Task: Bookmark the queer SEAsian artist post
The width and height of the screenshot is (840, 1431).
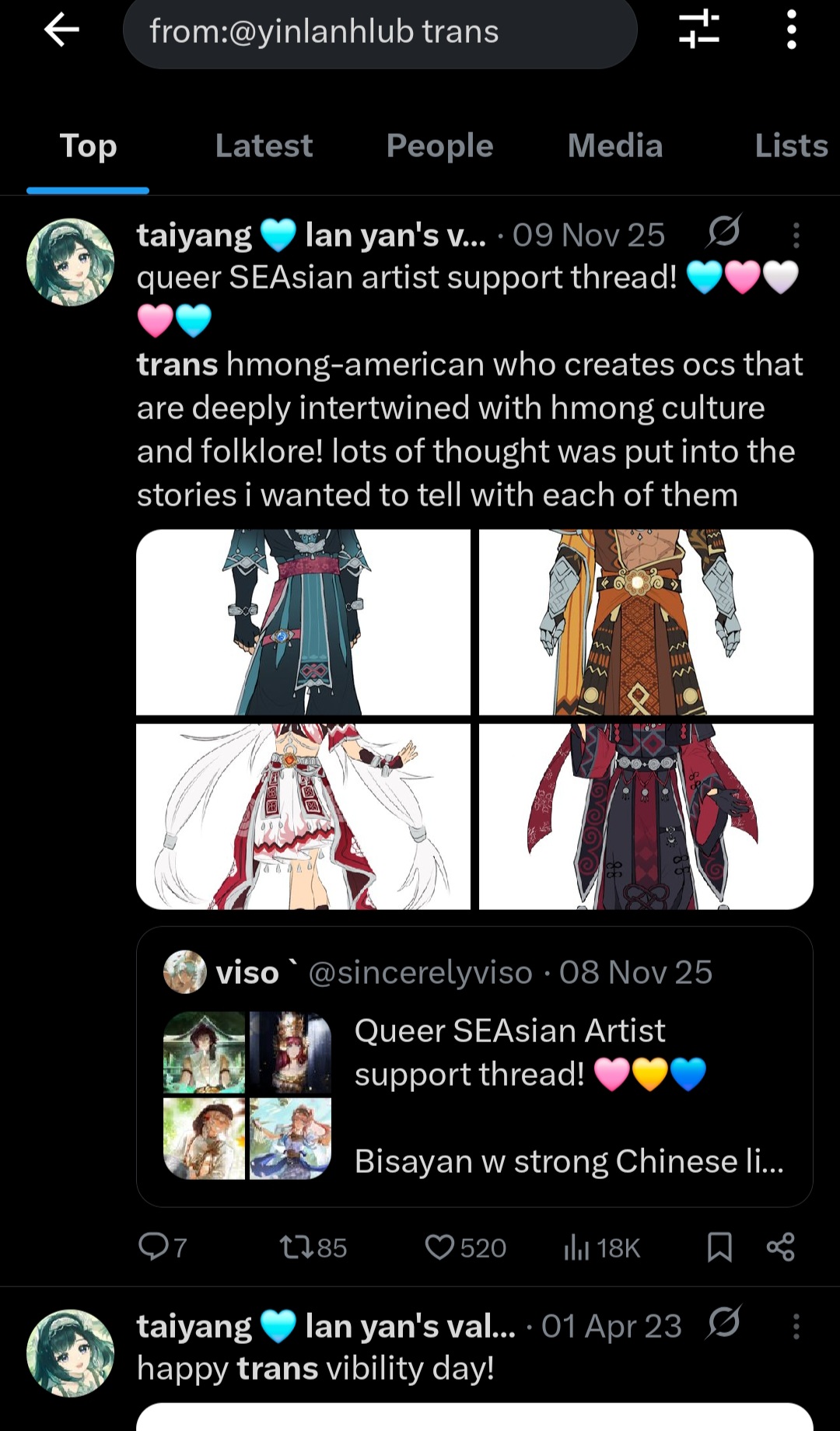Action: click(719, 1247)
